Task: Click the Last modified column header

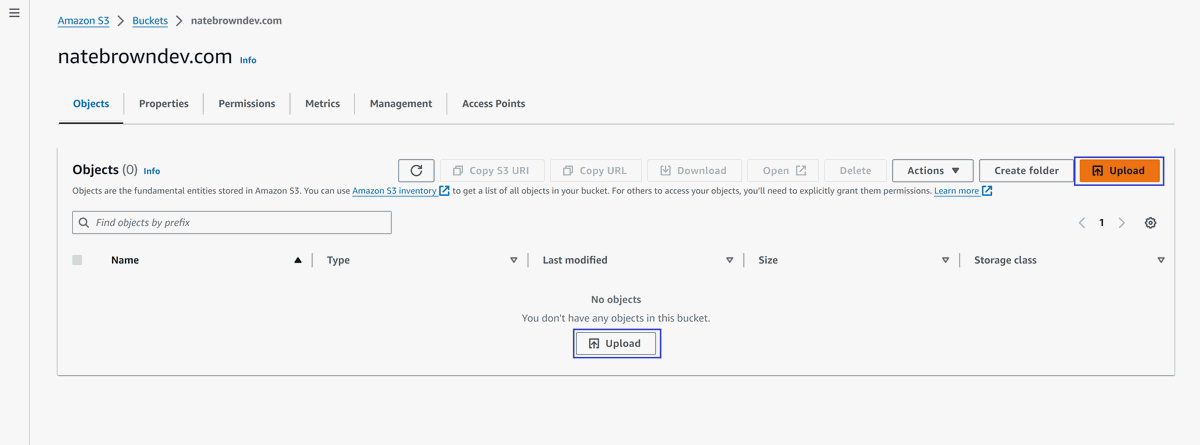Action: (575, 260)
